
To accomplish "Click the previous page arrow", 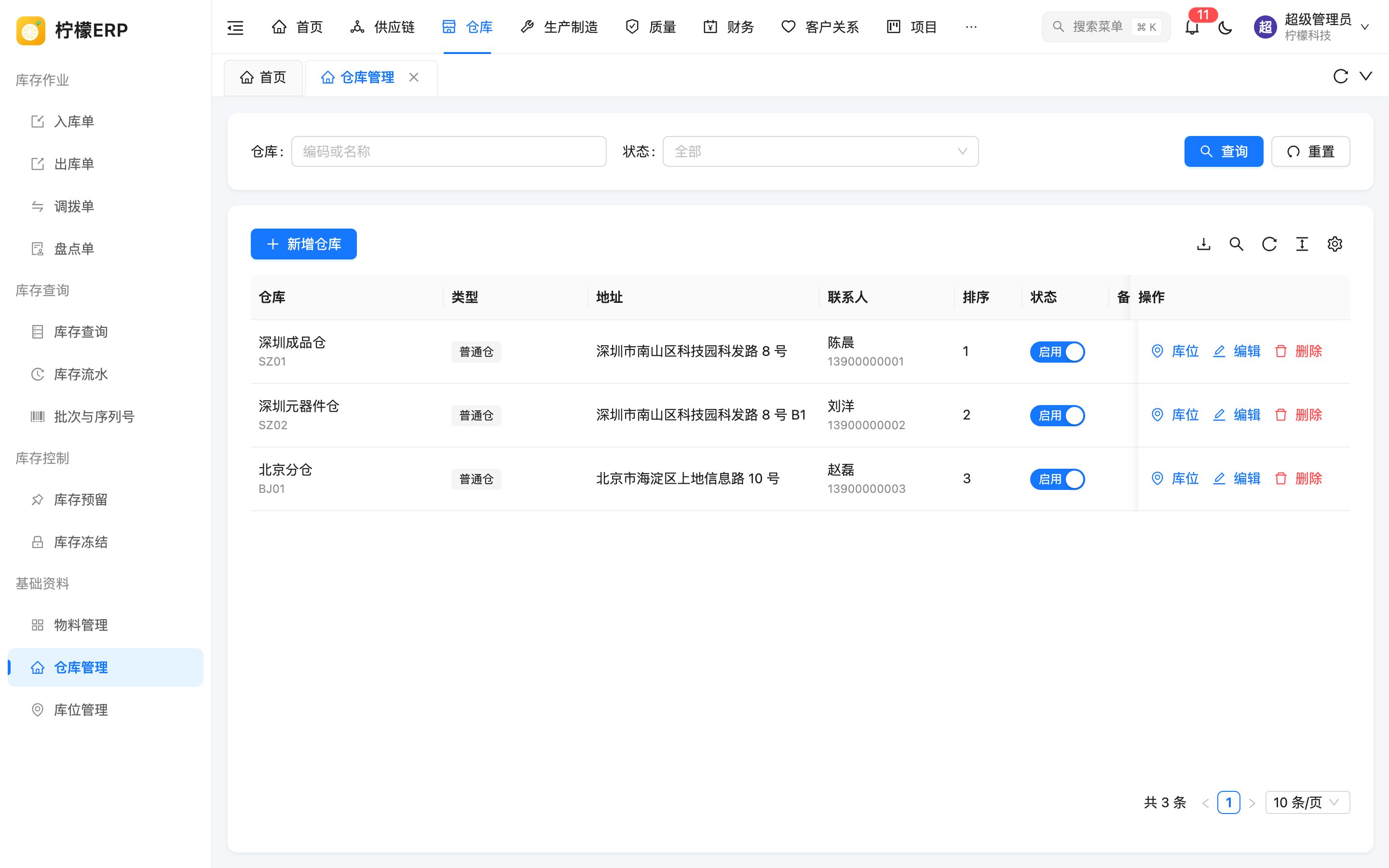I will [x=1205, y=803].
